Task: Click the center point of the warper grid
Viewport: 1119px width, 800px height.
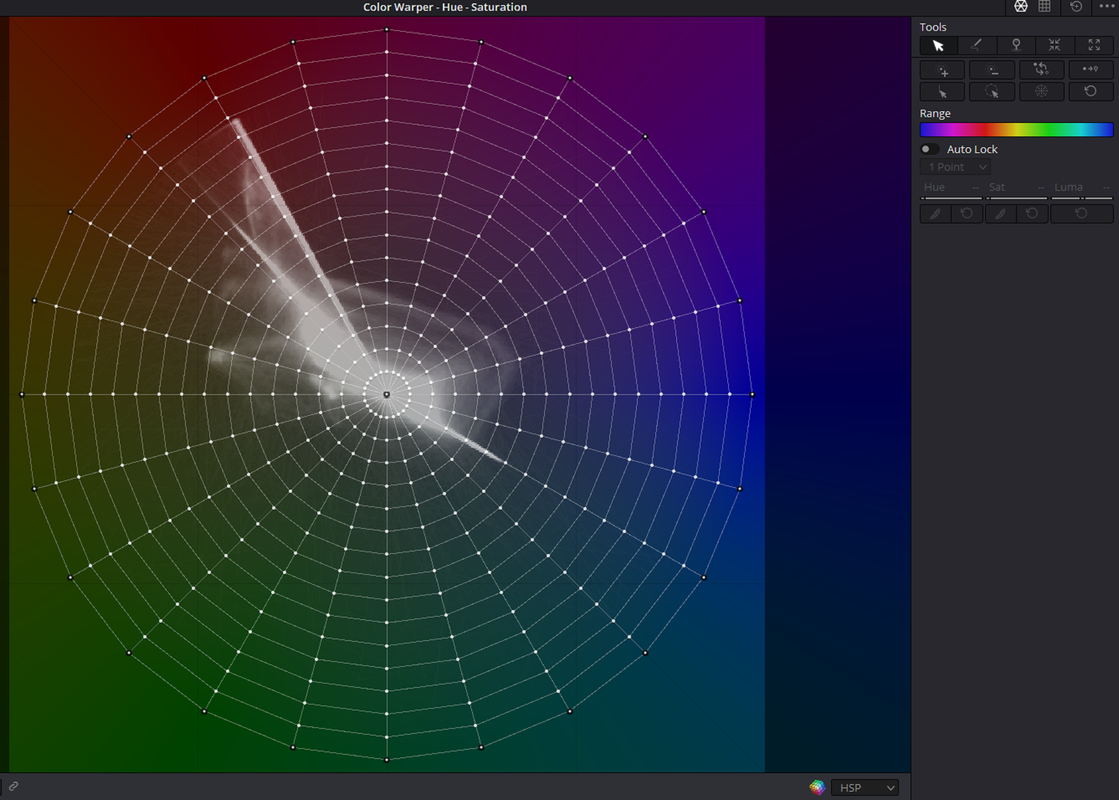Action: 387,394
